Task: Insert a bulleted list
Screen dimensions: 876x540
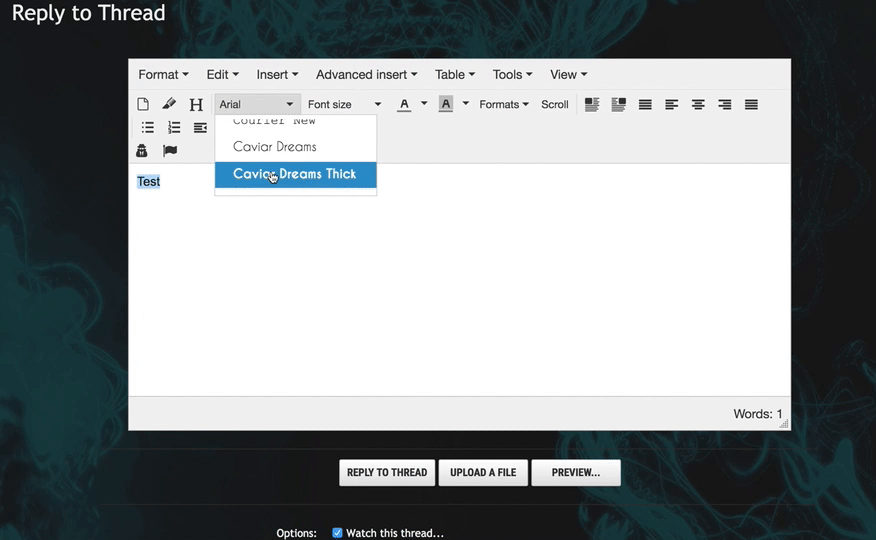Action: (x=147, y=127)
